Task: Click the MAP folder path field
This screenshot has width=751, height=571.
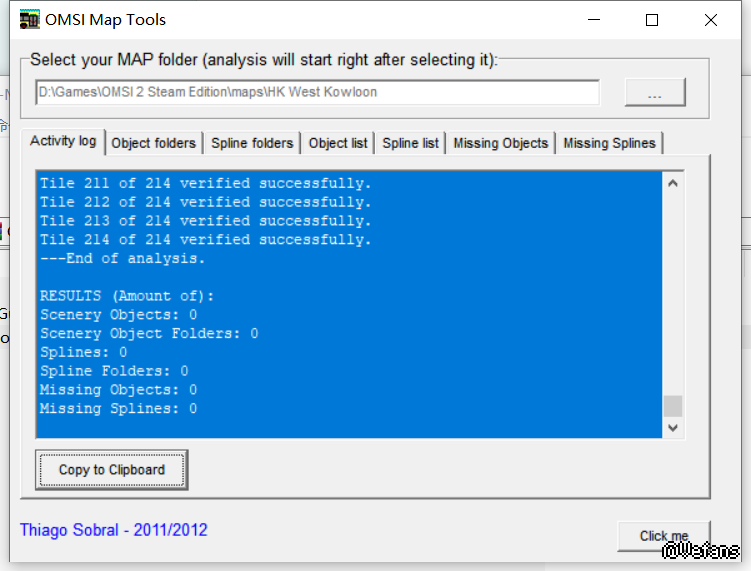Action: click(317, 92)
